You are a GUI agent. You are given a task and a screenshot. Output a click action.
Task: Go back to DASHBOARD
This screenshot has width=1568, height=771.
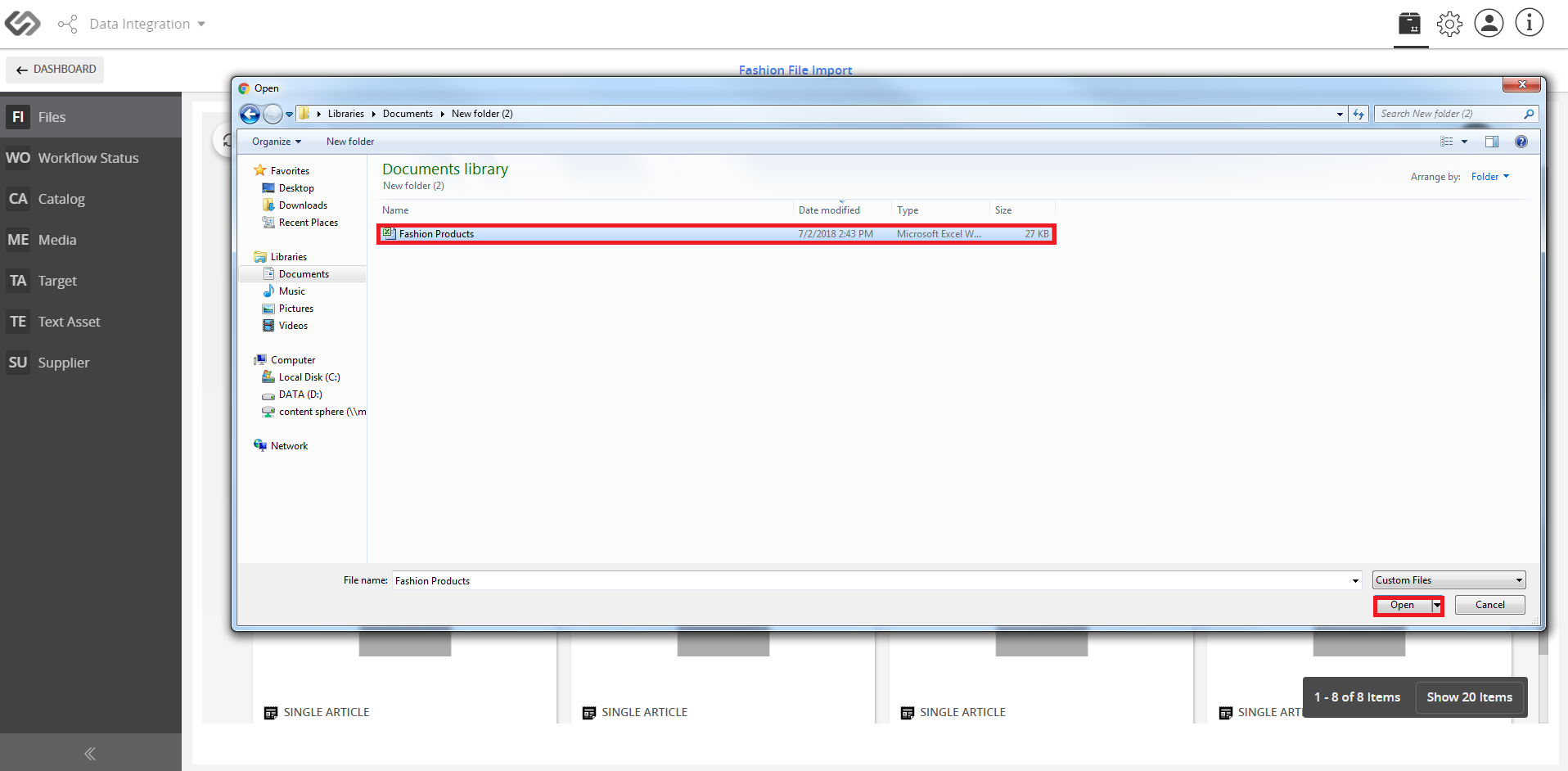tap(56, 70)
